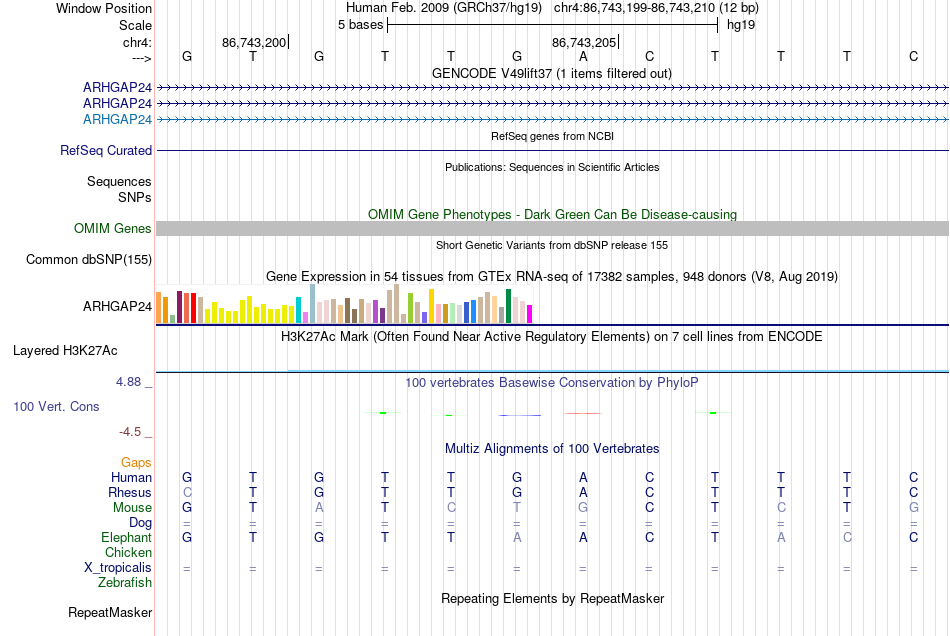Click the cyan GTEx expression bar
The height and width of the screenshot is (636, 950).
click(298, 310)
